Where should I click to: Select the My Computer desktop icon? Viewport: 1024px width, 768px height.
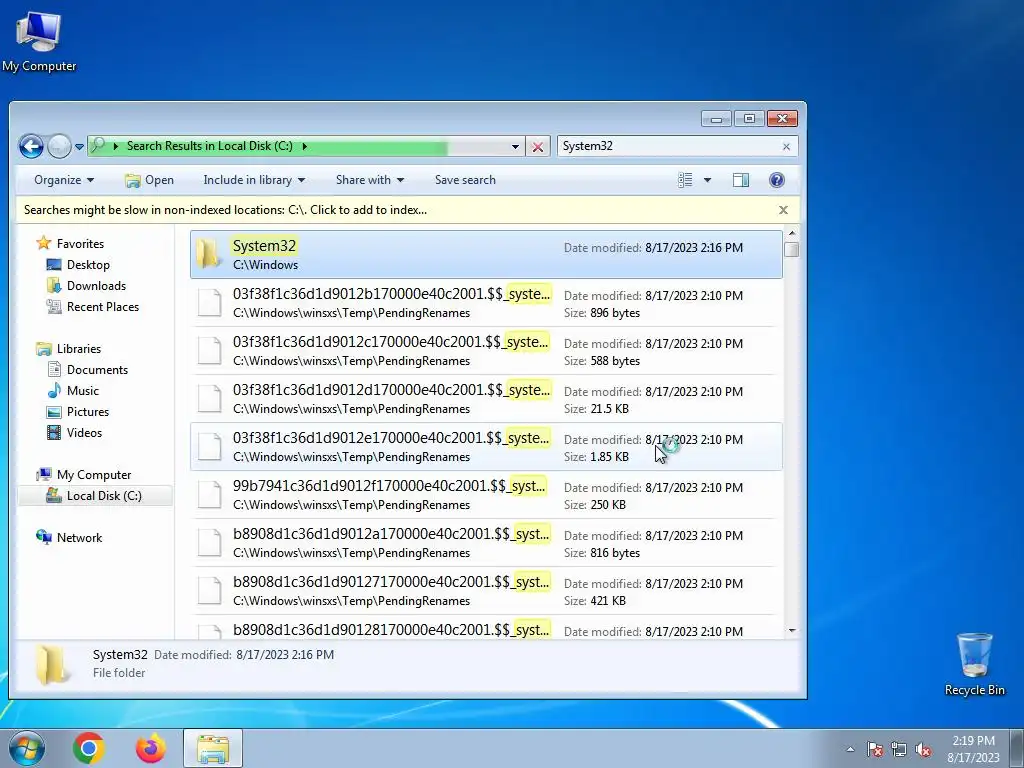[39, 42]
